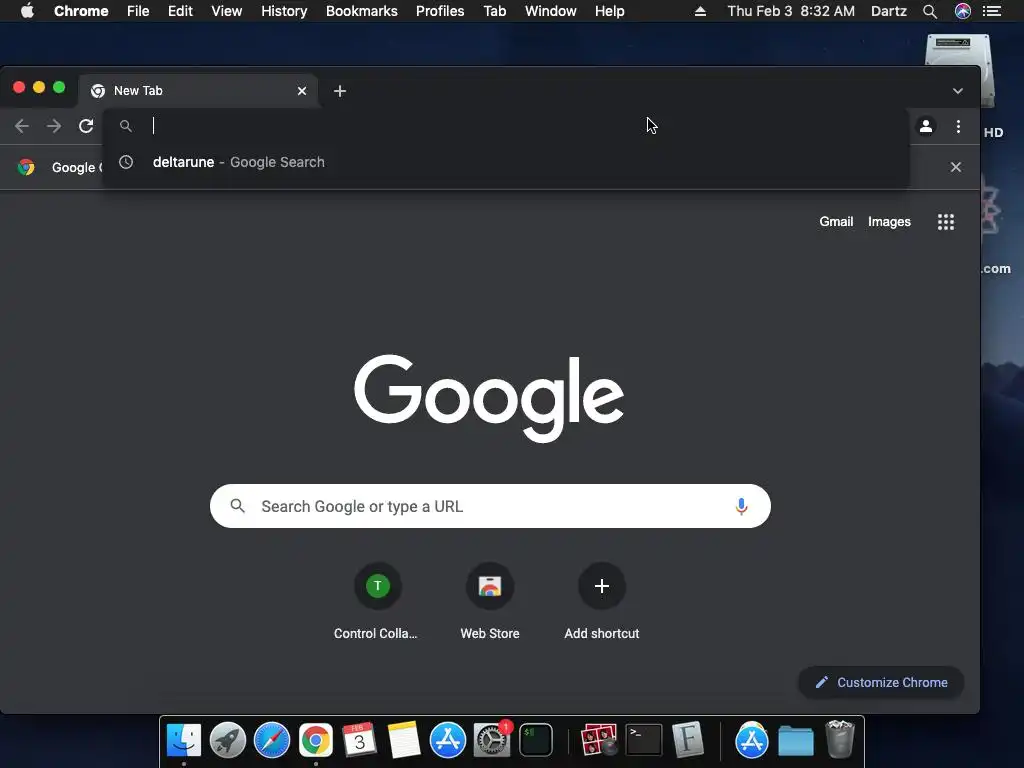Open the blue folder stack in the Dock
Image resolution: width=1024 pixels, height=768 pixels.
coord(795,741)
